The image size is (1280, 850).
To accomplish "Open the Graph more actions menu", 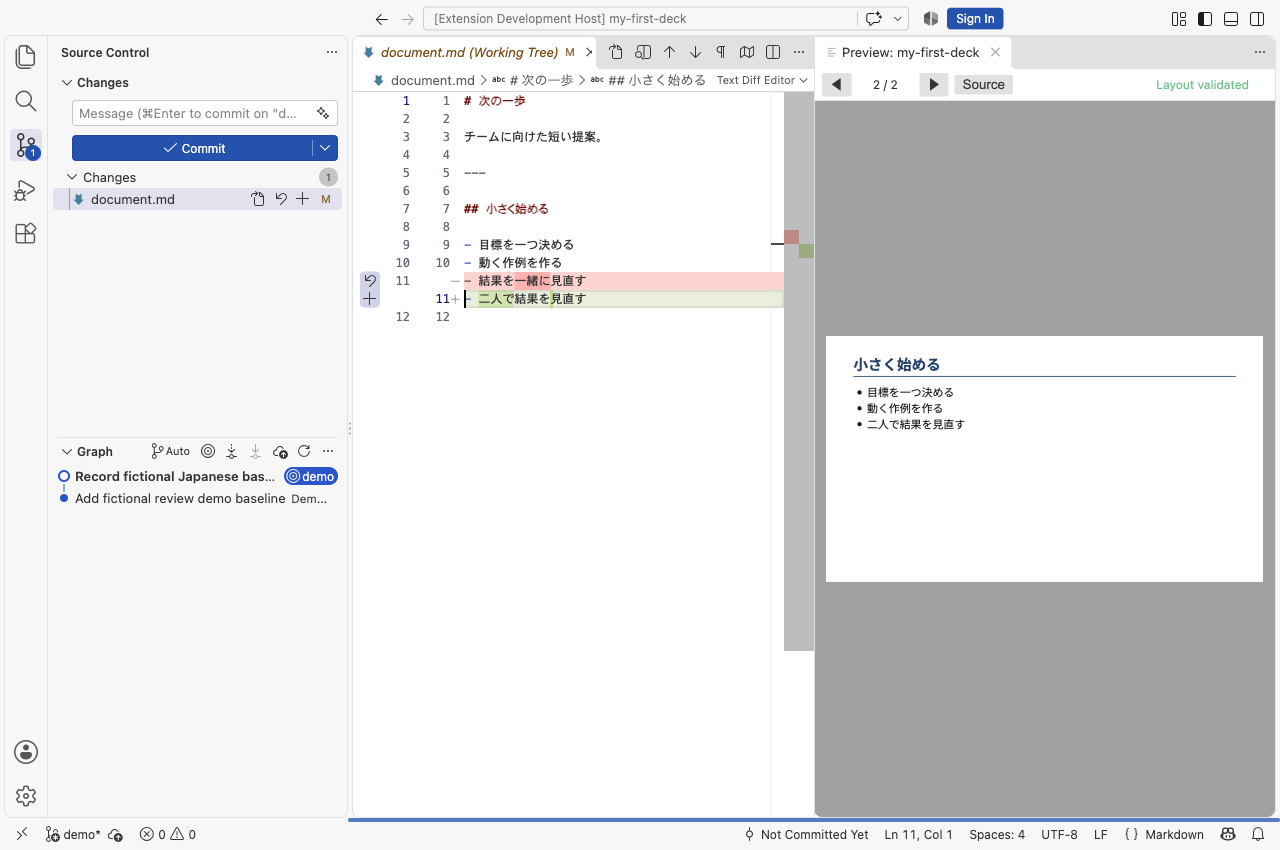I will coord(328,451).
